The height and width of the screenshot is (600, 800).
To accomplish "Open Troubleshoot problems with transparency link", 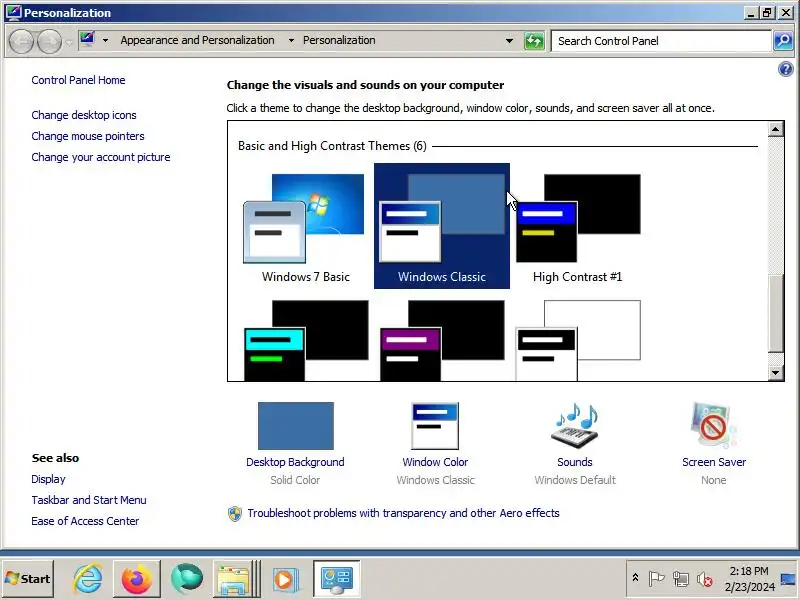I will click(404, 513).
